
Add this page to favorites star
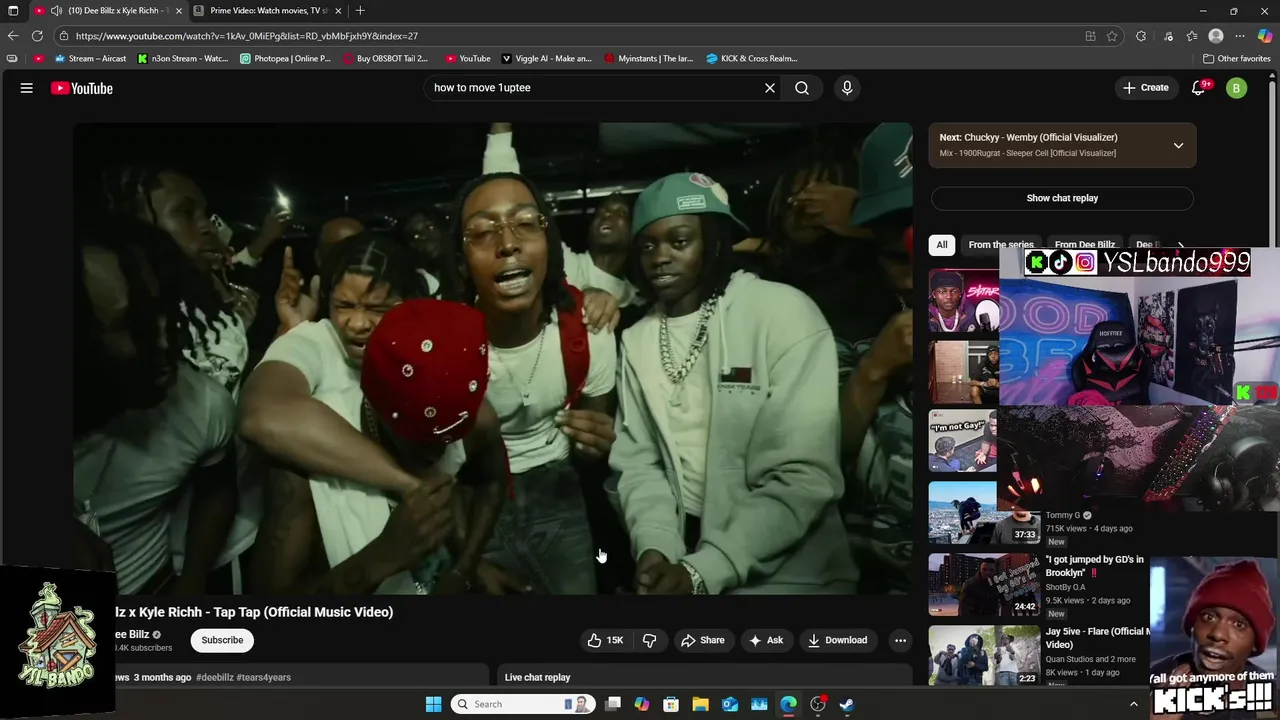pos(1112,36)
